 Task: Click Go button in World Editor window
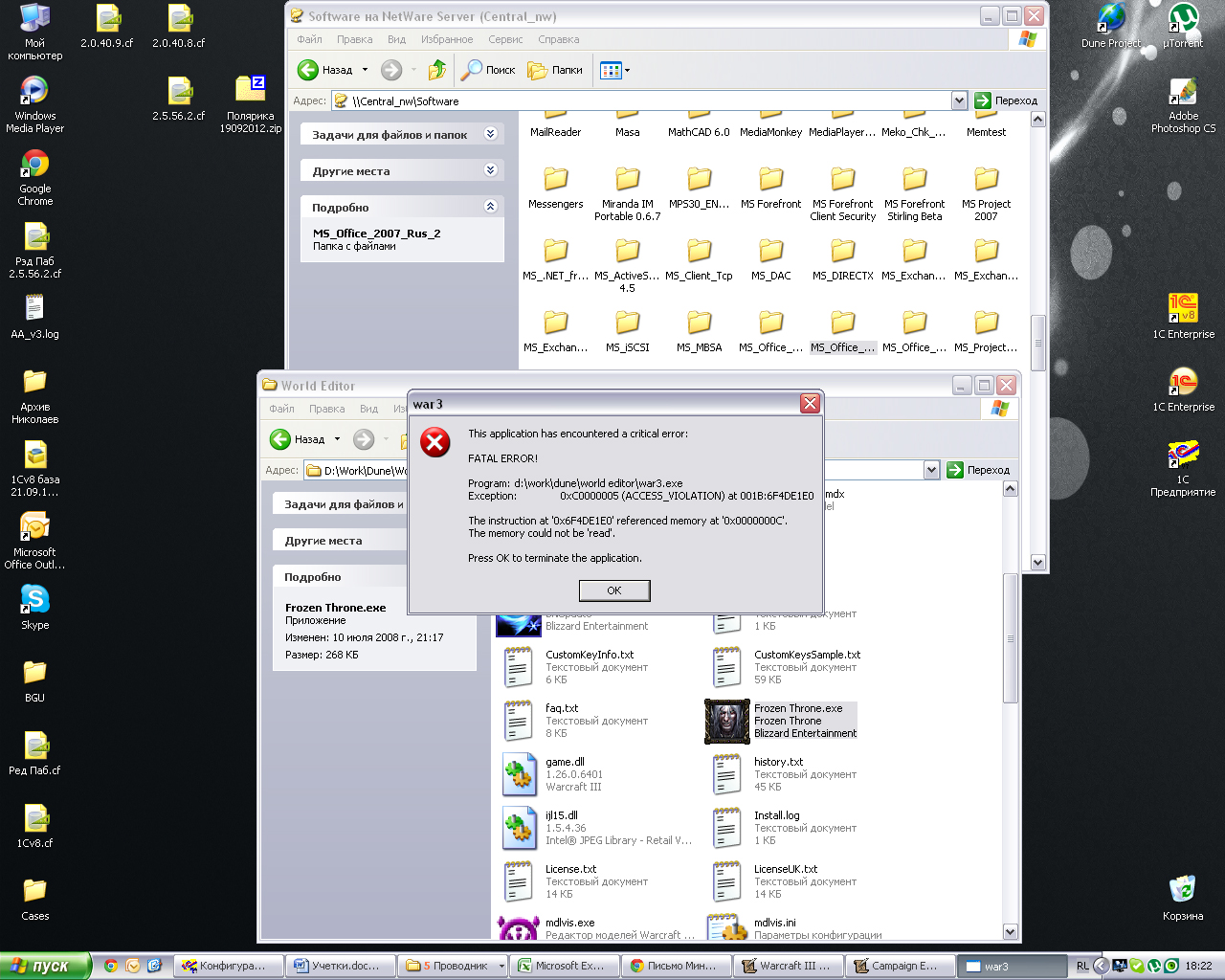(978, 470)
